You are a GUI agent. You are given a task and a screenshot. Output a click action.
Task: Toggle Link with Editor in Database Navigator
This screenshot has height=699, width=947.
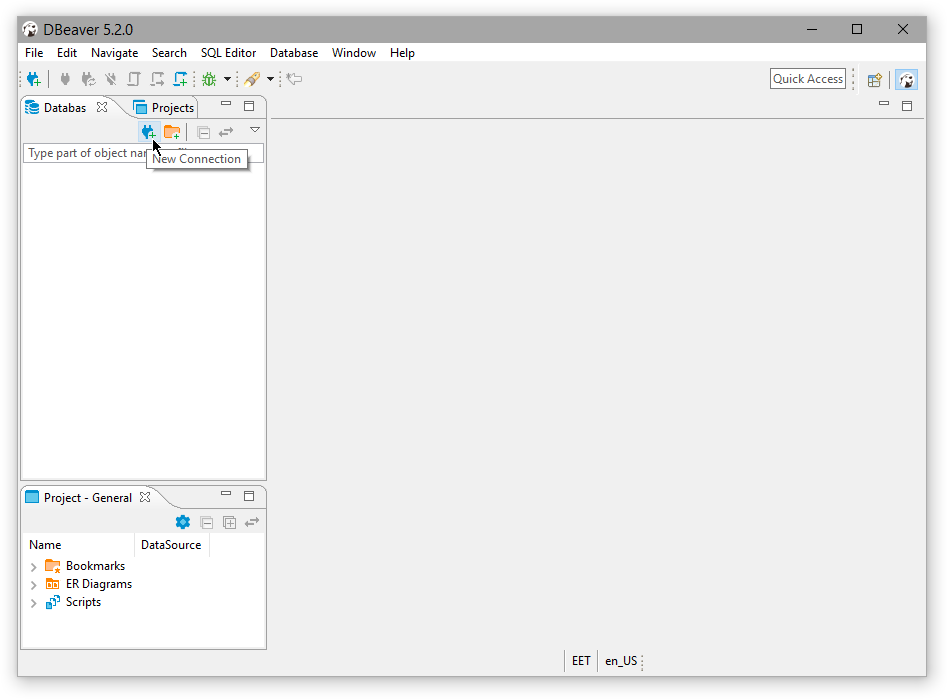click(226, 132)
